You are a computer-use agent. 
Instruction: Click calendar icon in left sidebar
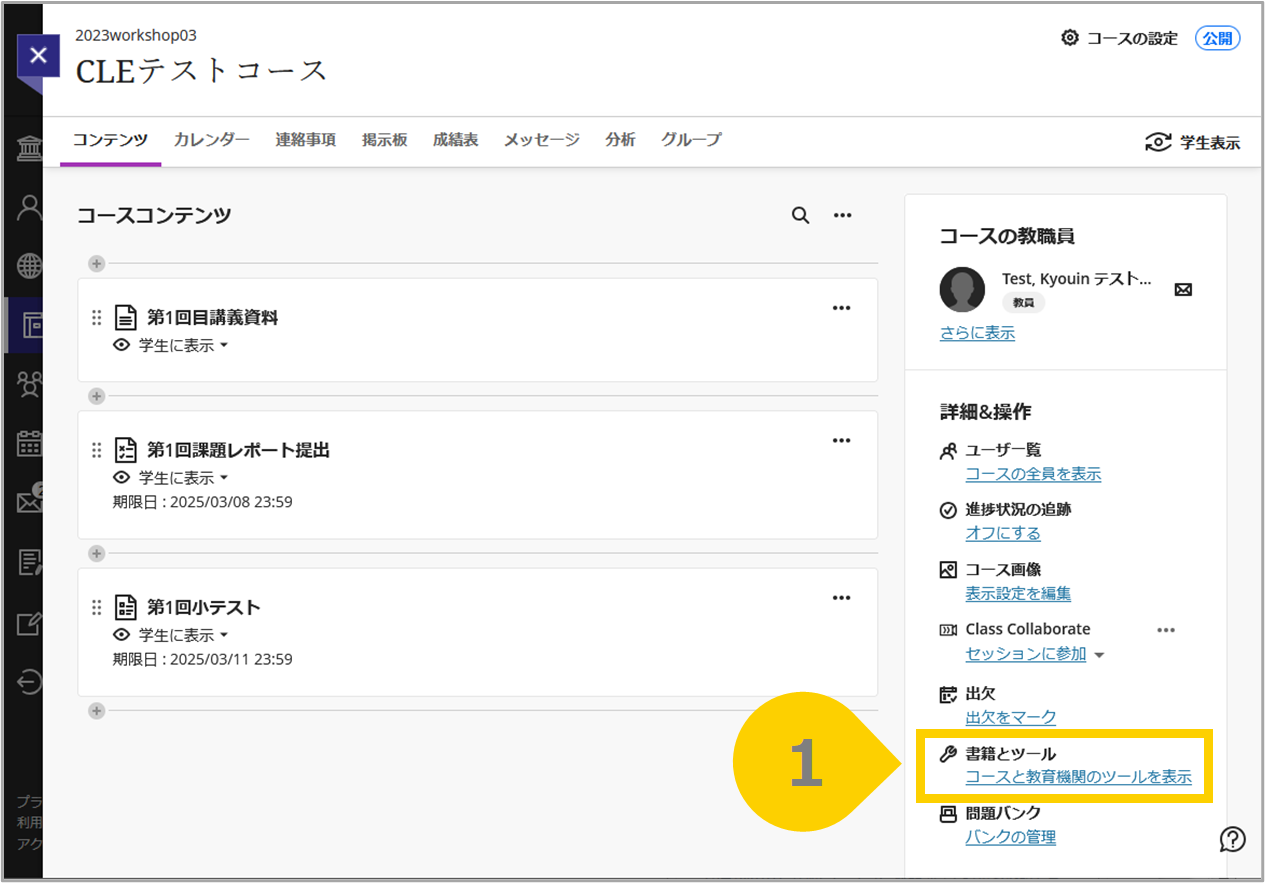(x=30, y=444)
